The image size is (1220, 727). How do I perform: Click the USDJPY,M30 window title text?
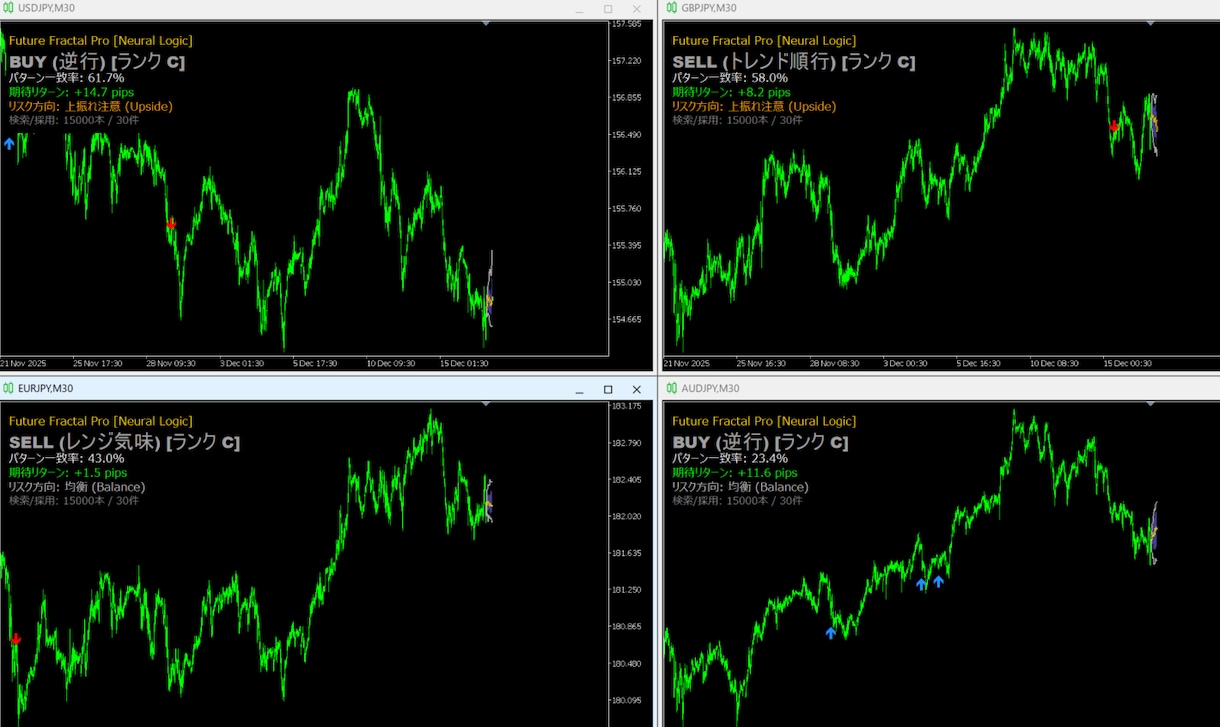point(46,8)
